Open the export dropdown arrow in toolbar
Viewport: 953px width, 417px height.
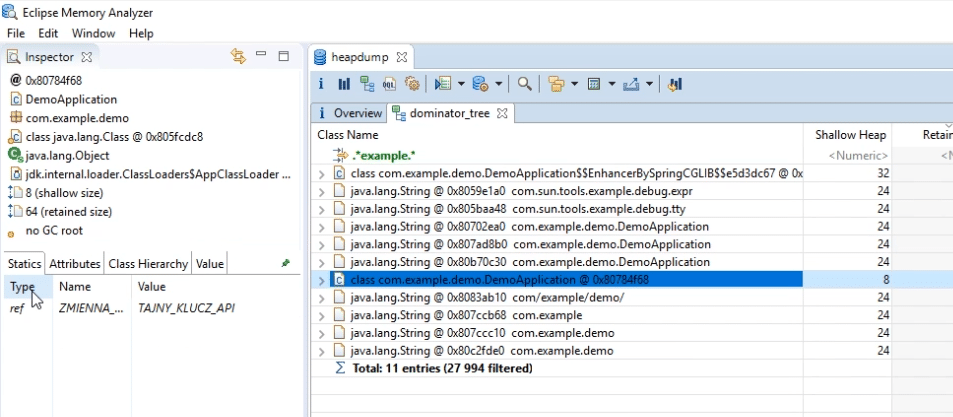click(650, 84)
